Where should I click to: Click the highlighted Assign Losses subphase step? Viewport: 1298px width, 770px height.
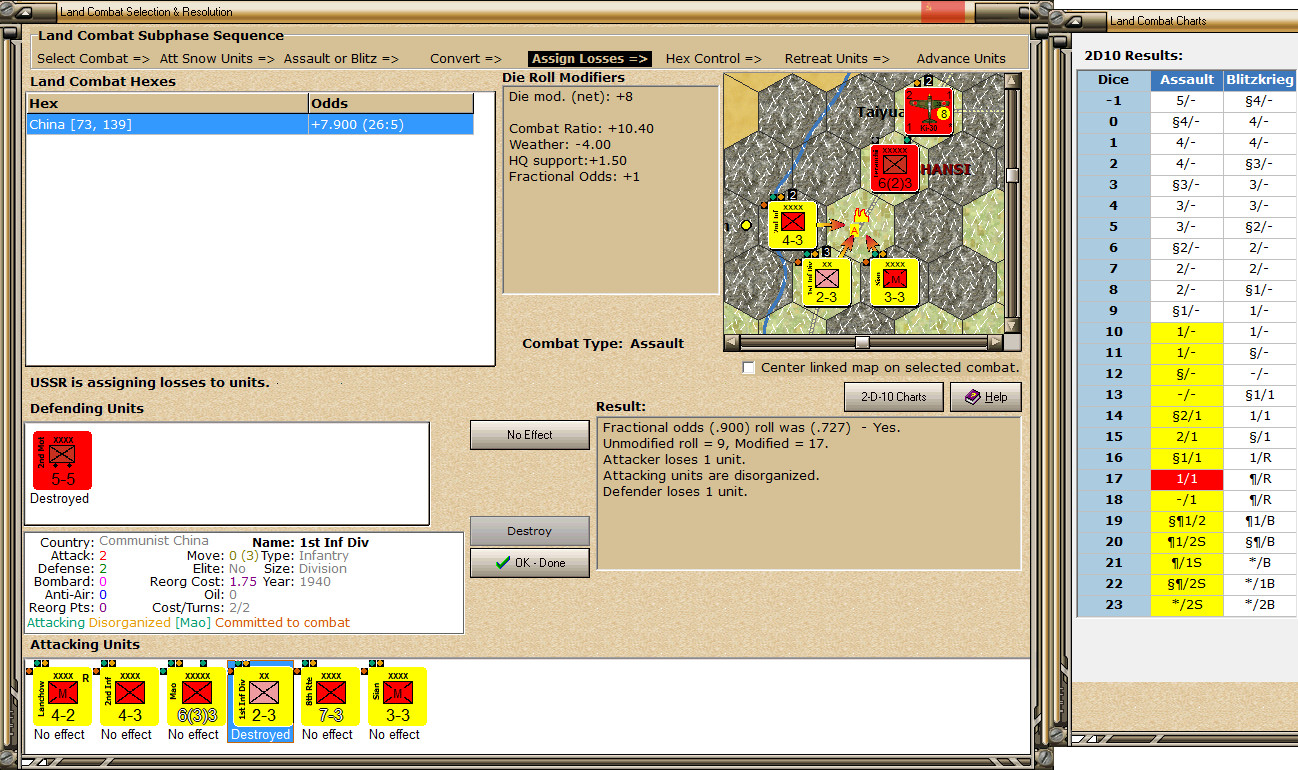pos(590,59)
